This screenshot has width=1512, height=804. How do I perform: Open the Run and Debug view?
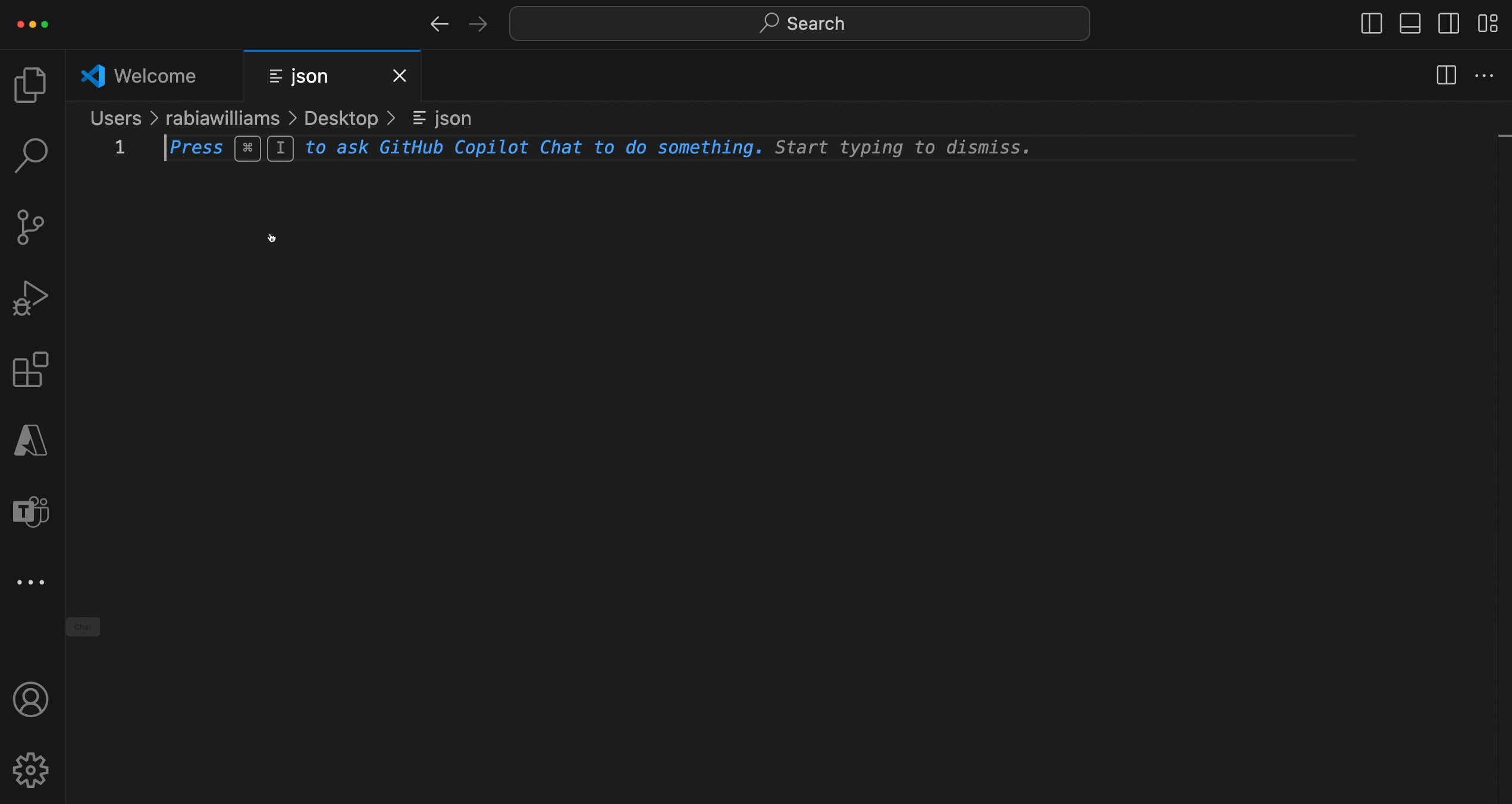30,298
